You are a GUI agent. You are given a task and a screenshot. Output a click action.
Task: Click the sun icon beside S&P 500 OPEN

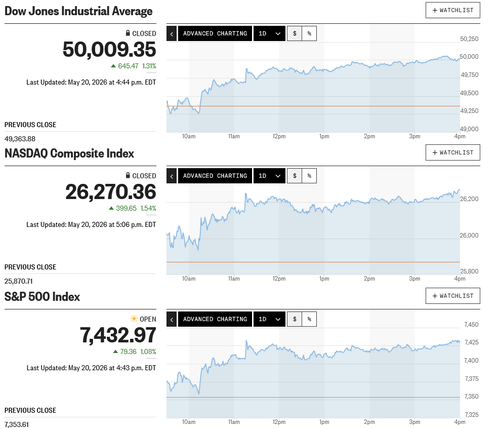[134, 319]
